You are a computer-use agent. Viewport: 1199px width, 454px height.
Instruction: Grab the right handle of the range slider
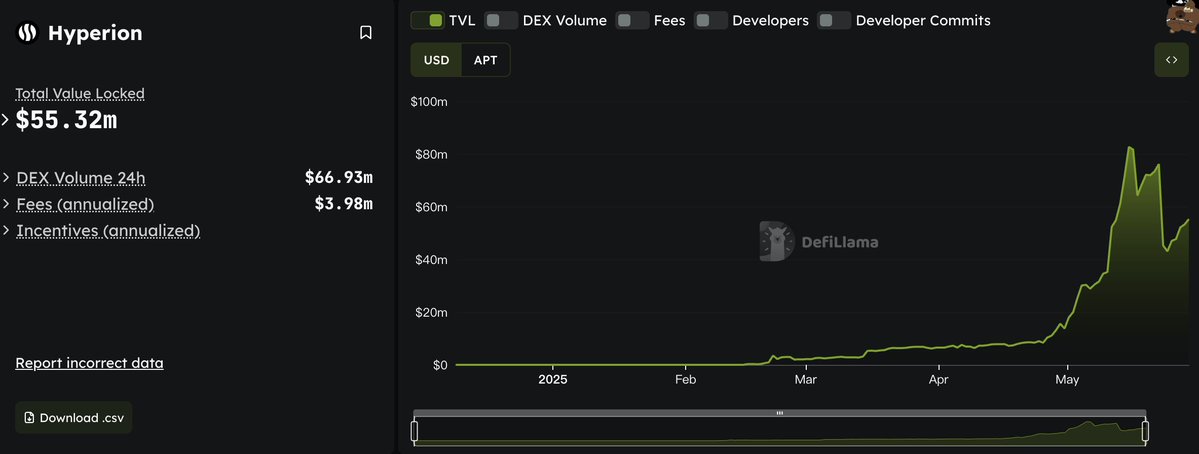pos(1145,432)
